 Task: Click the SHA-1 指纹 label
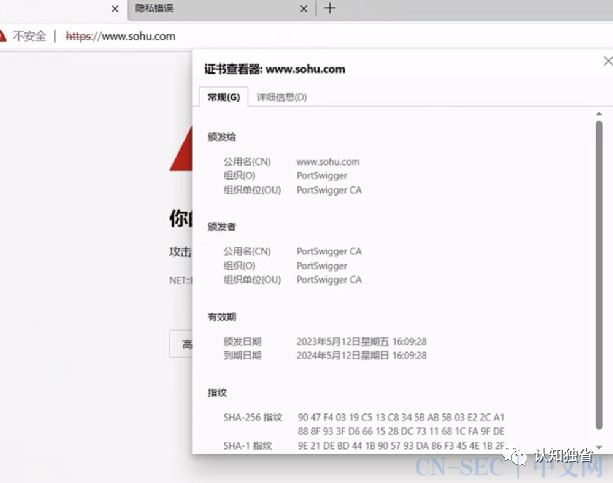[247, 446]
